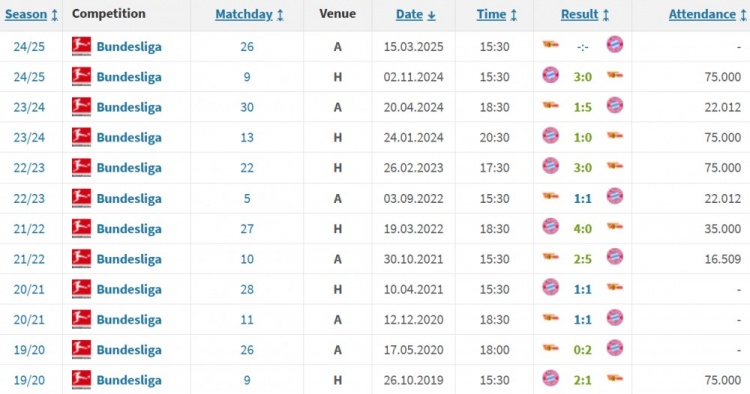Click Bayern crest in the 03.09.2022 row

click(x=615, y=196)
